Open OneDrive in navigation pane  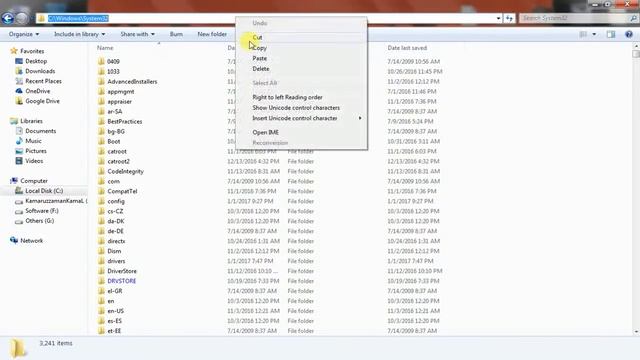(x=38, y=91)
